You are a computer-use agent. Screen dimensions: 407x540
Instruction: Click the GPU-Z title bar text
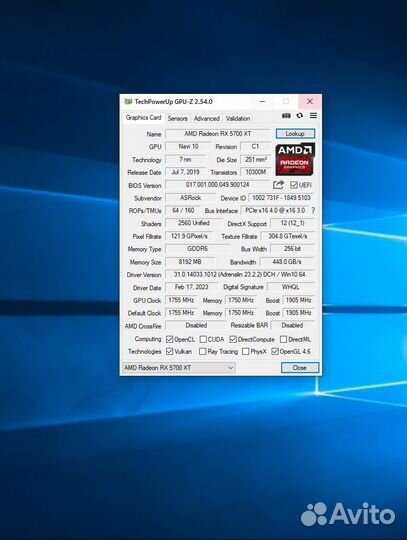pyautogui.click(x=173, y=102)
